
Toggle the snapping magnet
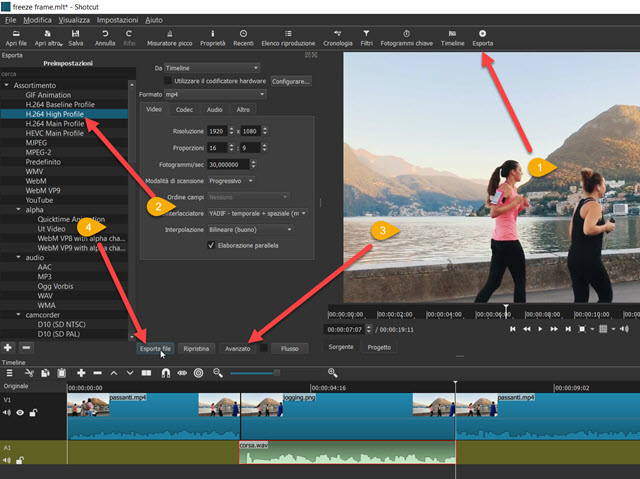pyautogui.click(x=166, y=373)
